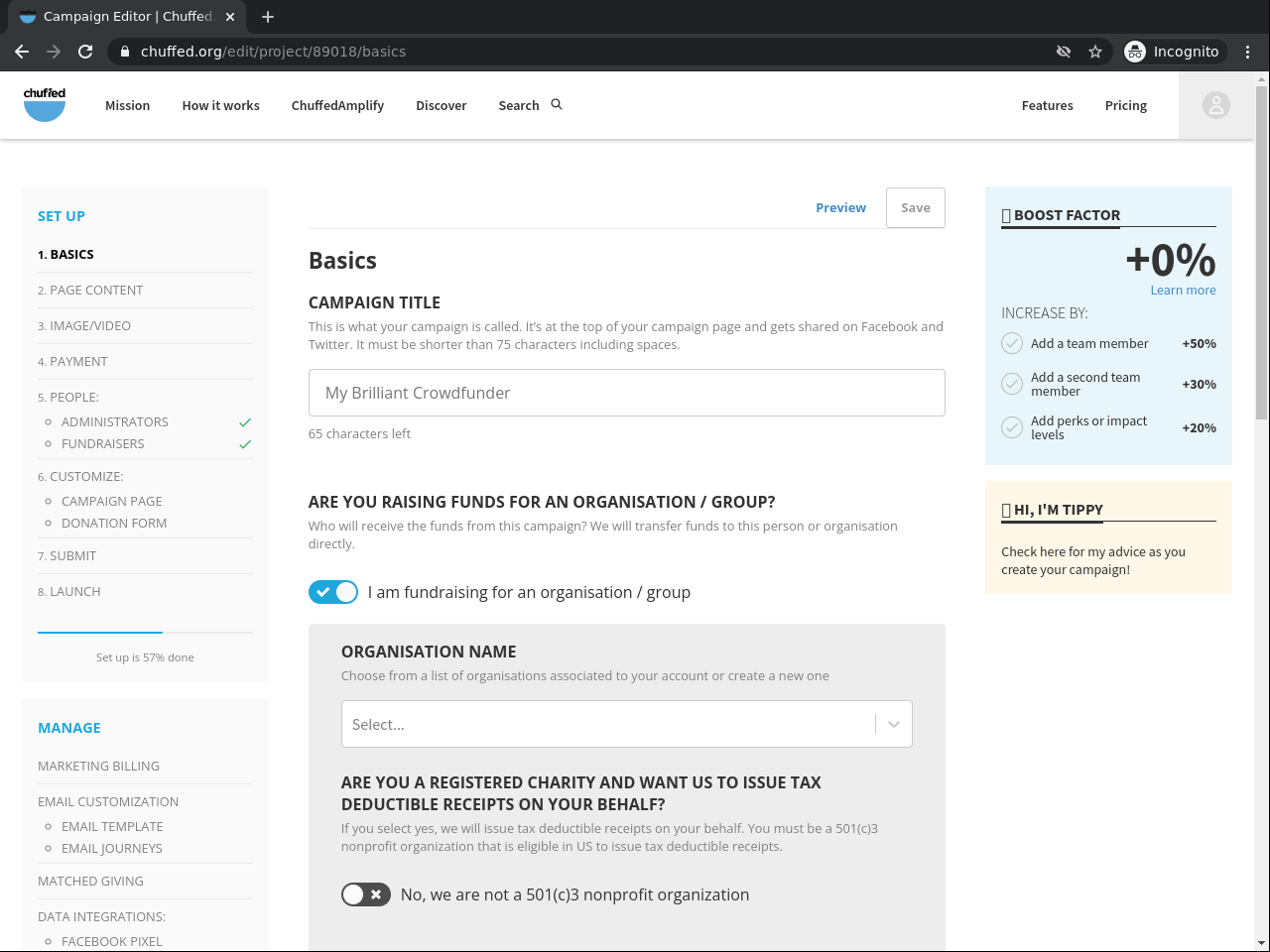Click the browser back arrow
This screenshot has width=1270, height=952.
22,52
